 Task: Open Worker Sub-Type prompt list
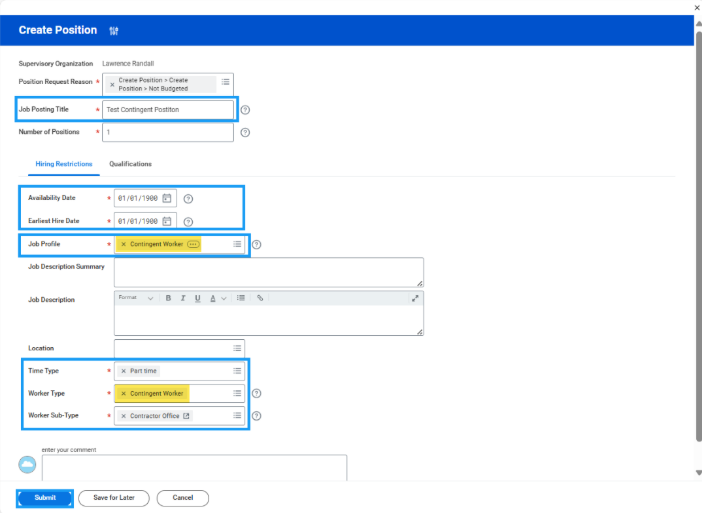[x=238, y=416]
